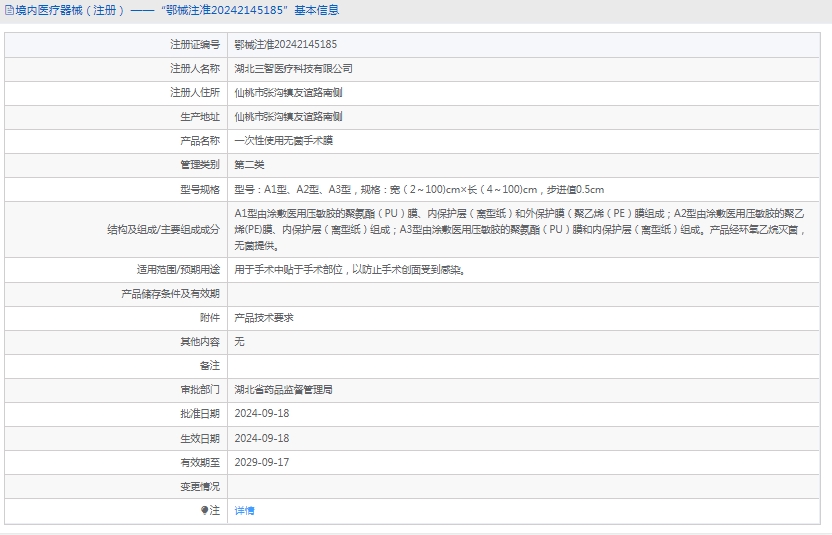This screenshot has height=535, width=832.
Task: Click the 产品储存条件及有效期 row label
Action: (x=170, y=293)
